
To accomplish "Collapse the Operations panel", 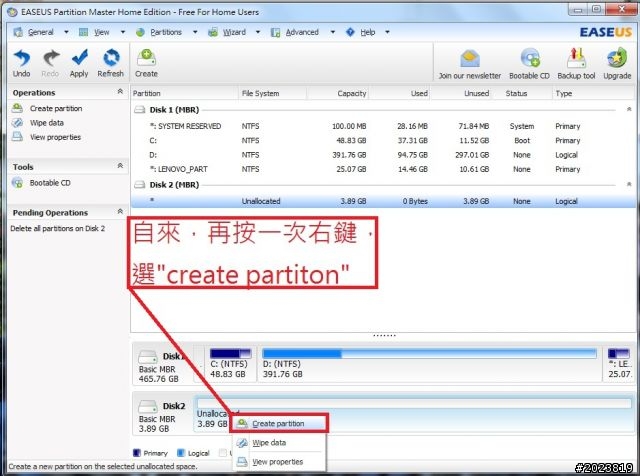I will 120,91.
